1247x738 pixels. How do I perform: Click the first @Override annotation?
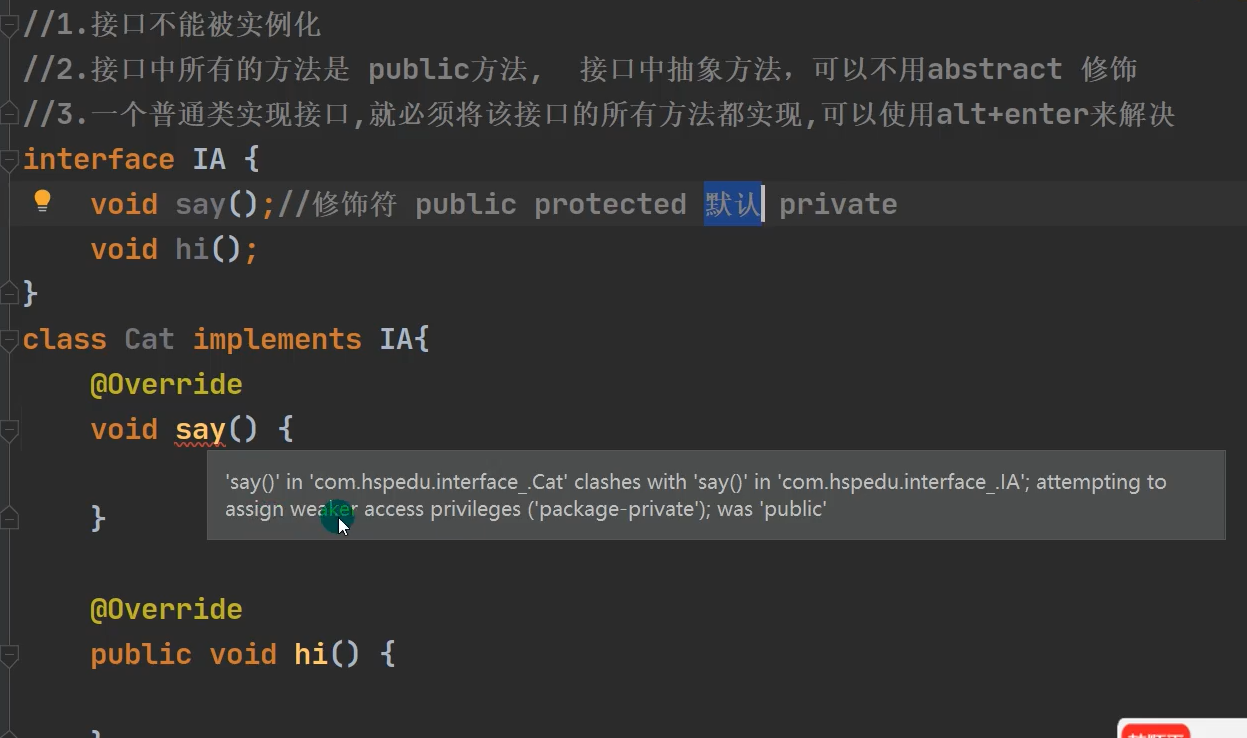click(x=166, y=384)
